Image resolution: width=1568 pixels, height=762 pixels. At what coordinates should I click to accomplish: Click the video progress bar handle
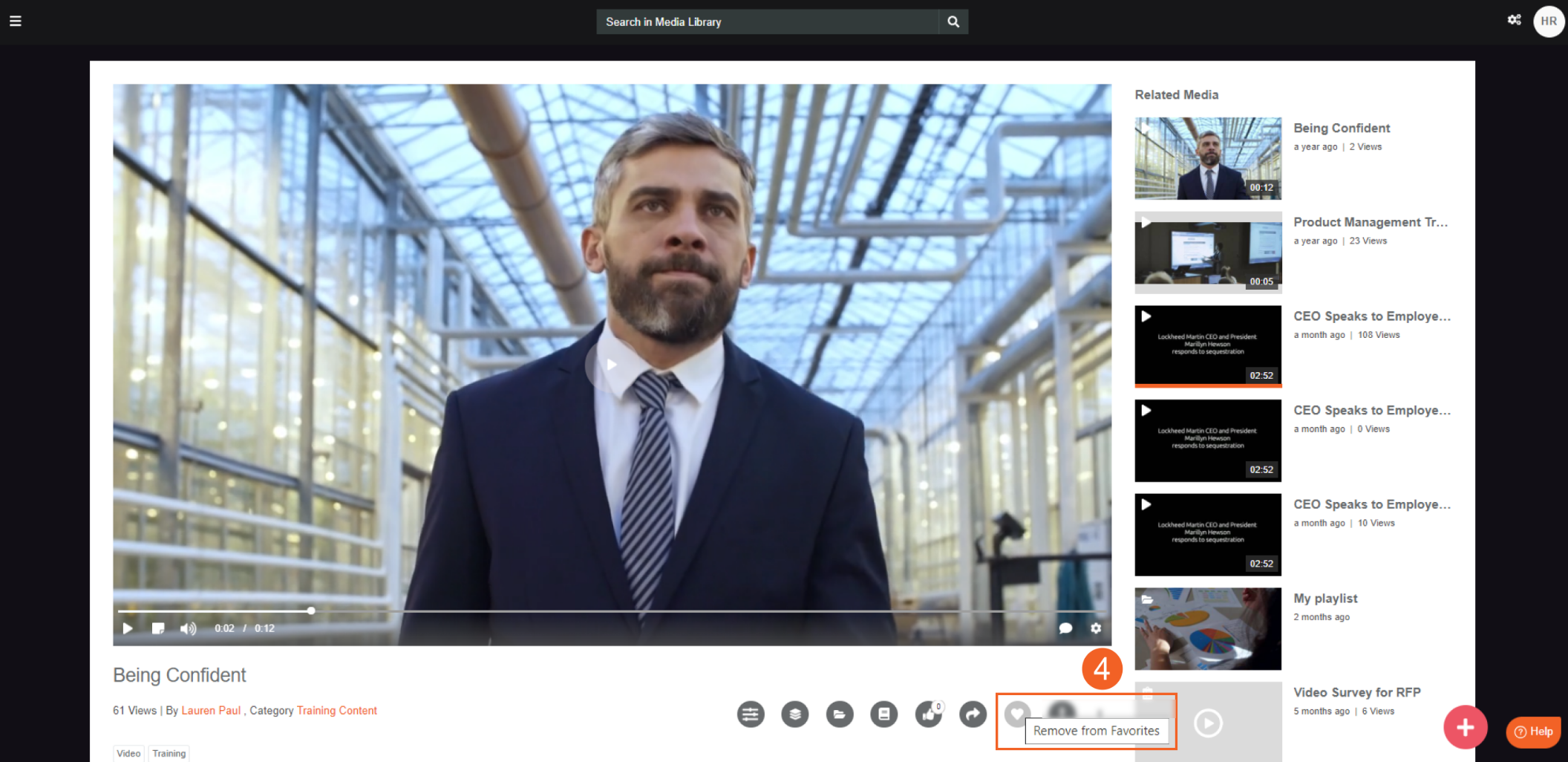click(311, 610)
